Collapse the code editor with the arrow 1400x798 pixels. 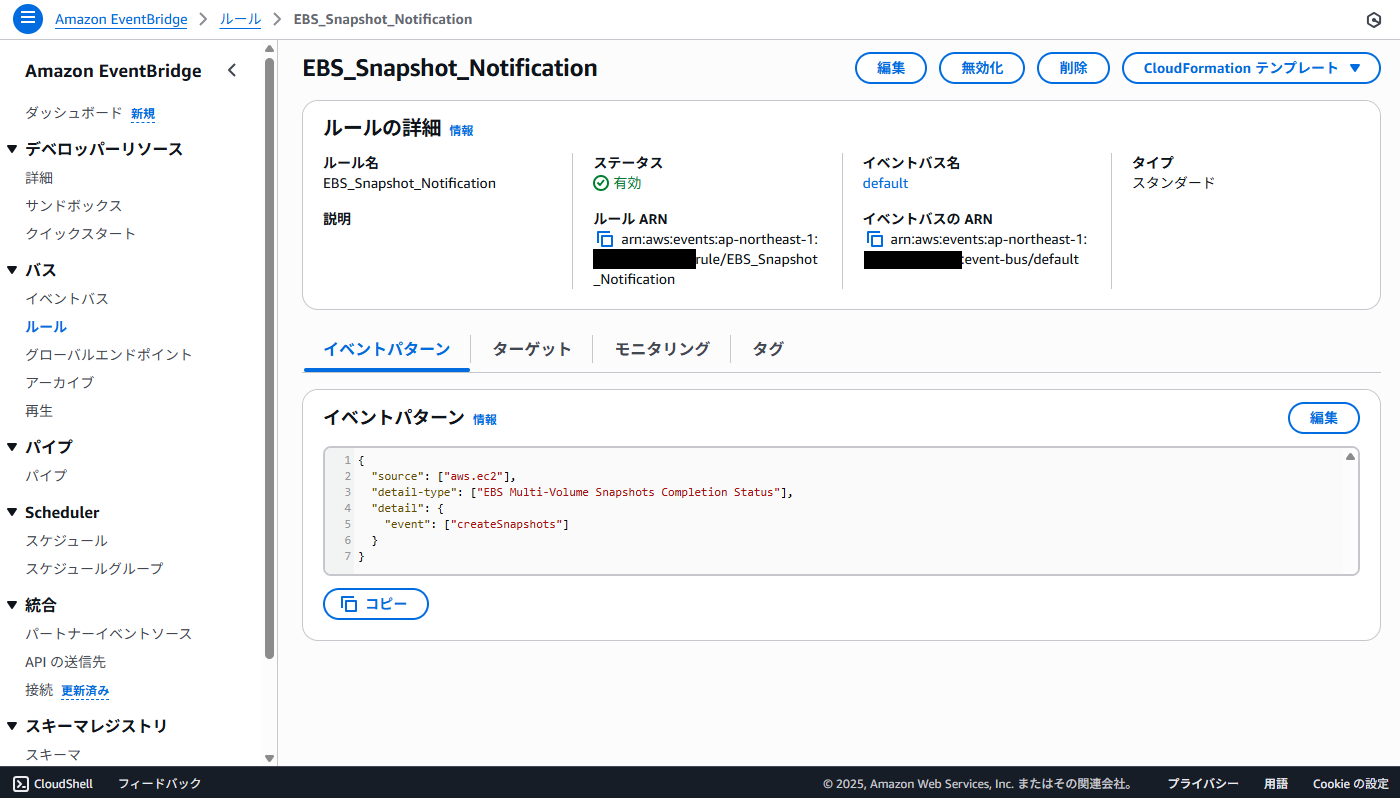pyautogui.click(x=1350, y=456)
